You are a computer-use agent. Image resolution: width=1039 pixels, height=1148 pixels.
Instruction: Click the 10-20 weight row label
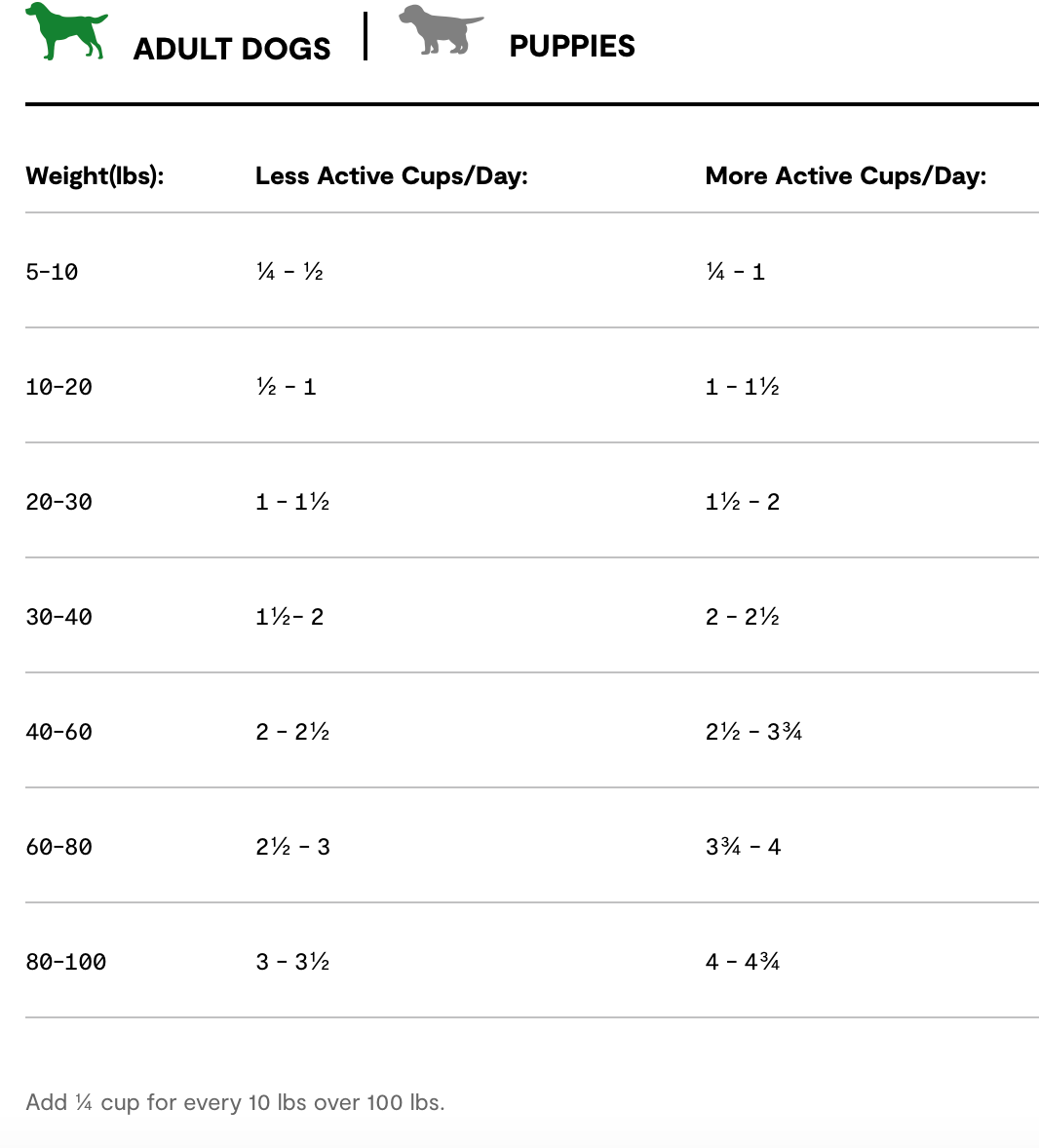(x=58, y=387)
